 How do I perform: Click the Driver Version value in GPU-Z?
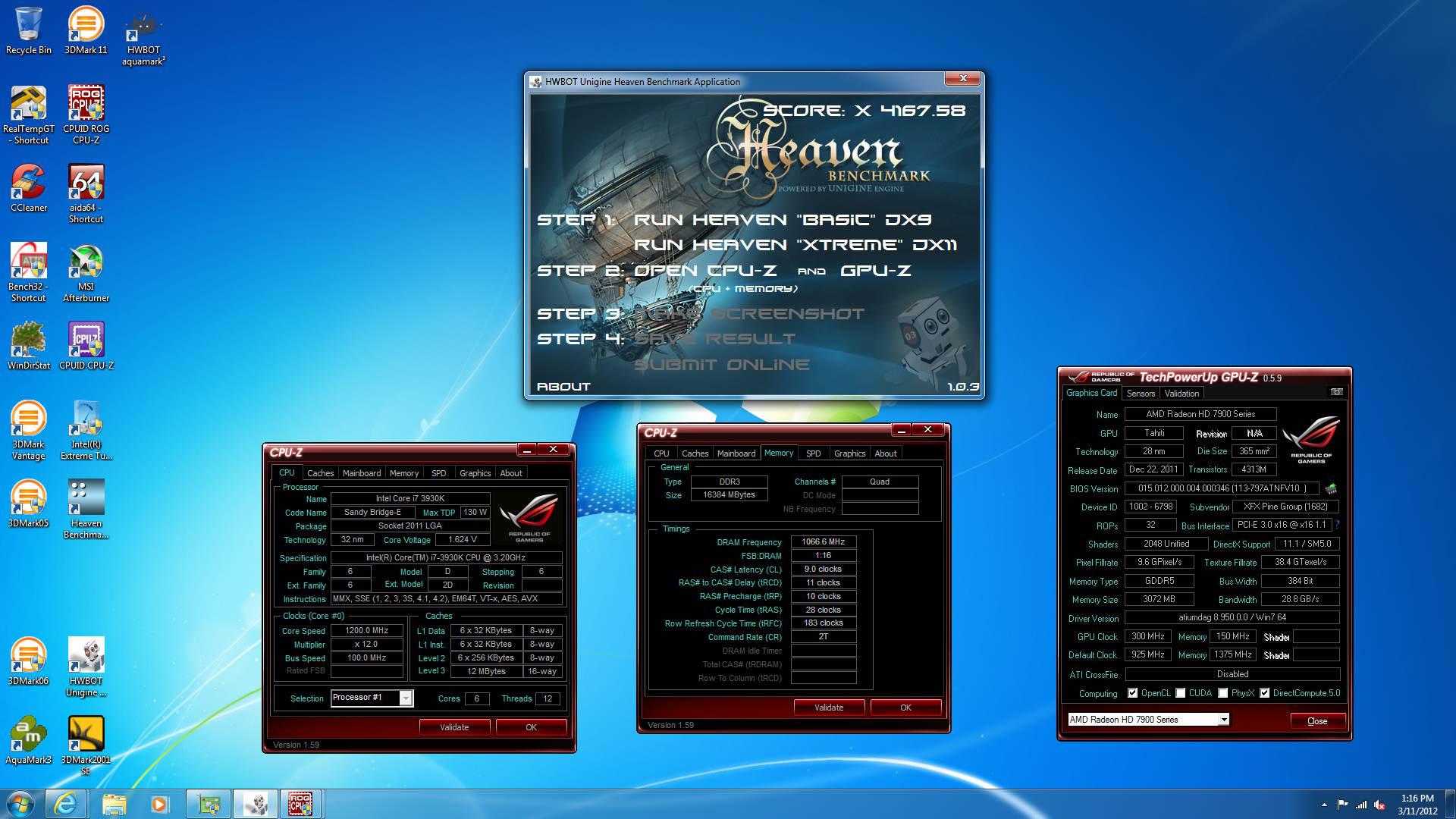(1232, 617)
